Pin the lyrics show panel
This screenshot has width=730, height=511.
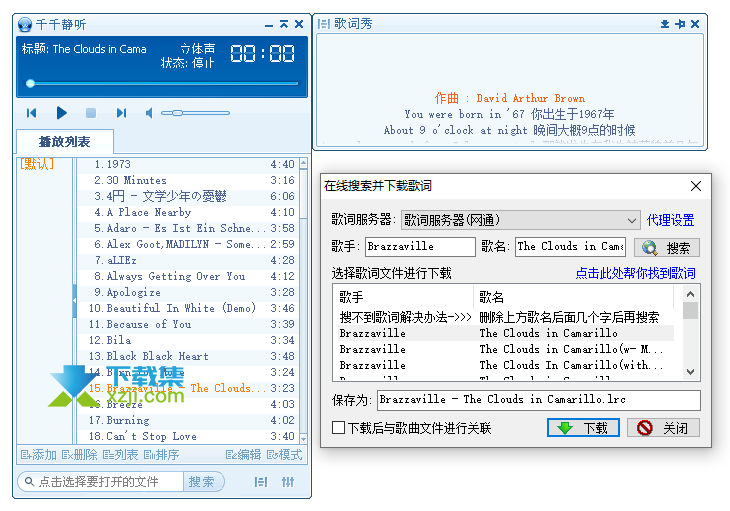(x=680, y=23)
